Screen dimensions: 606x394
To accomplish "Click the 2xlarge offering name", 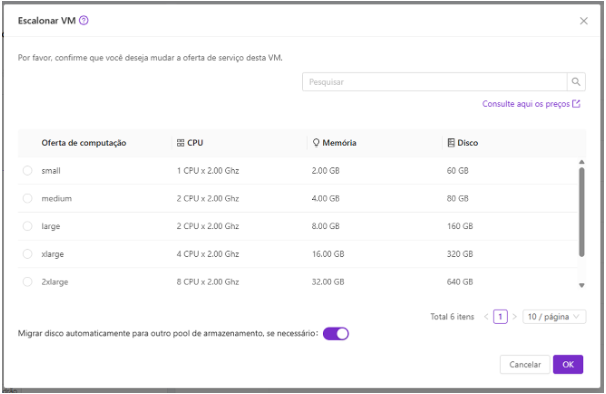I will click(55, 282).
